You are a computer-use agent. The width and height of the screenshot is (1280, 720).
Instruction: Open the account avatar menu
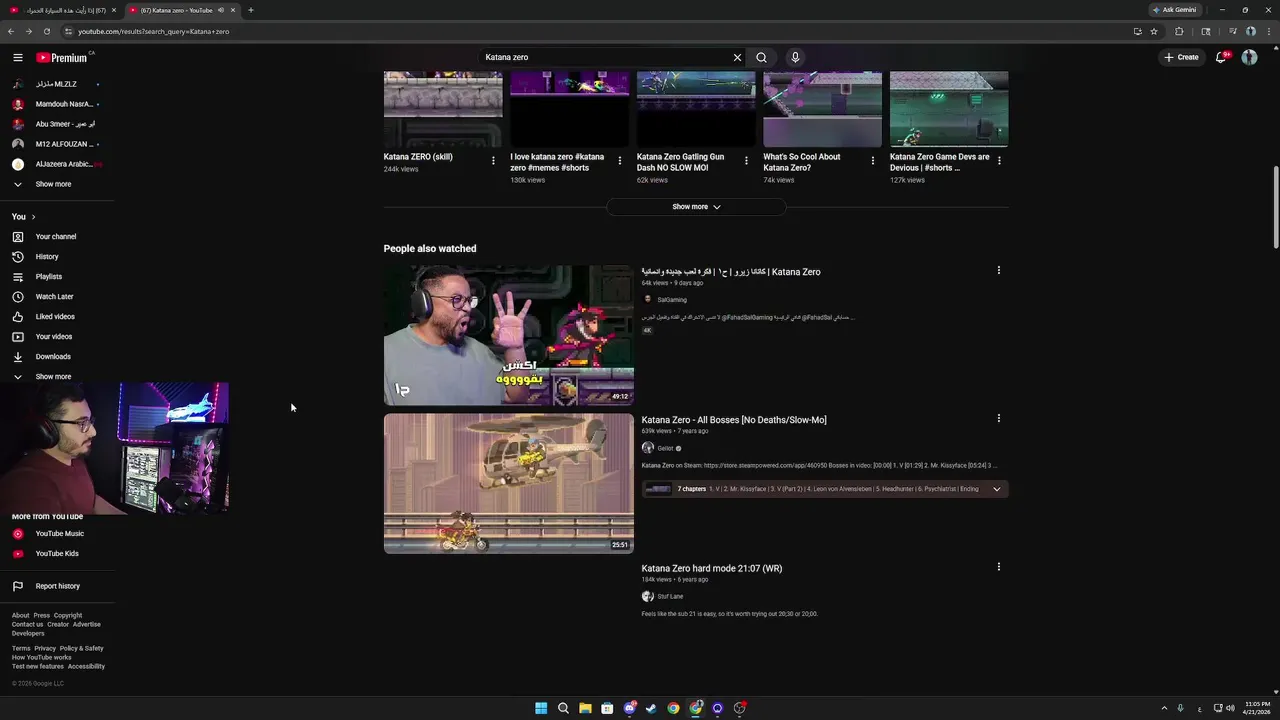[1249, 57]
